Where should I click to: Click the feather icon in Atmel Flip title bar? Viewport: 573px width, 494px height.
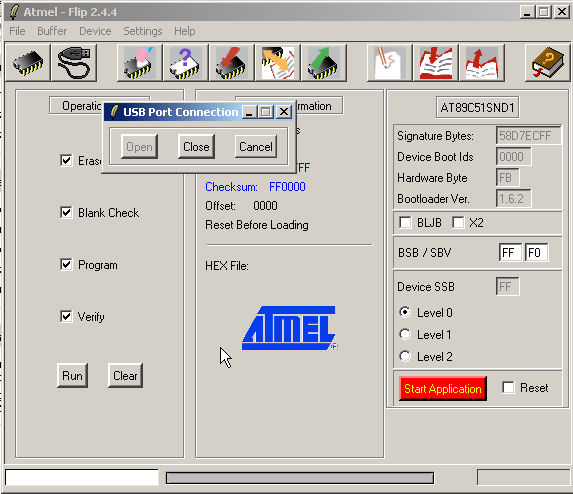coord(14,12)
